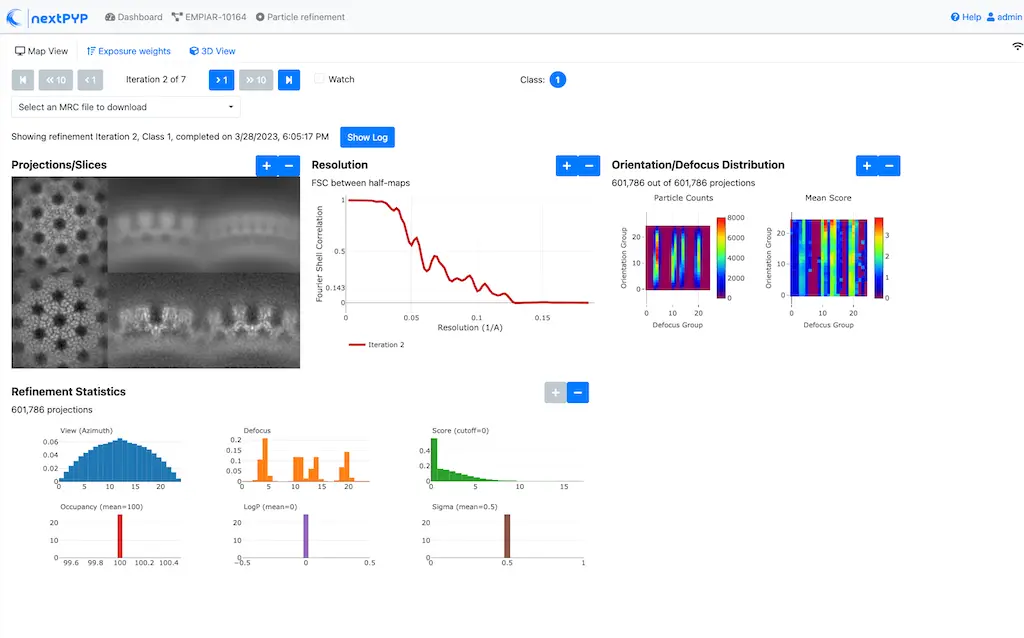Zoom out the Projections/Slices panel
Viewport: 1024px width, 638px height.
[289, 166]
